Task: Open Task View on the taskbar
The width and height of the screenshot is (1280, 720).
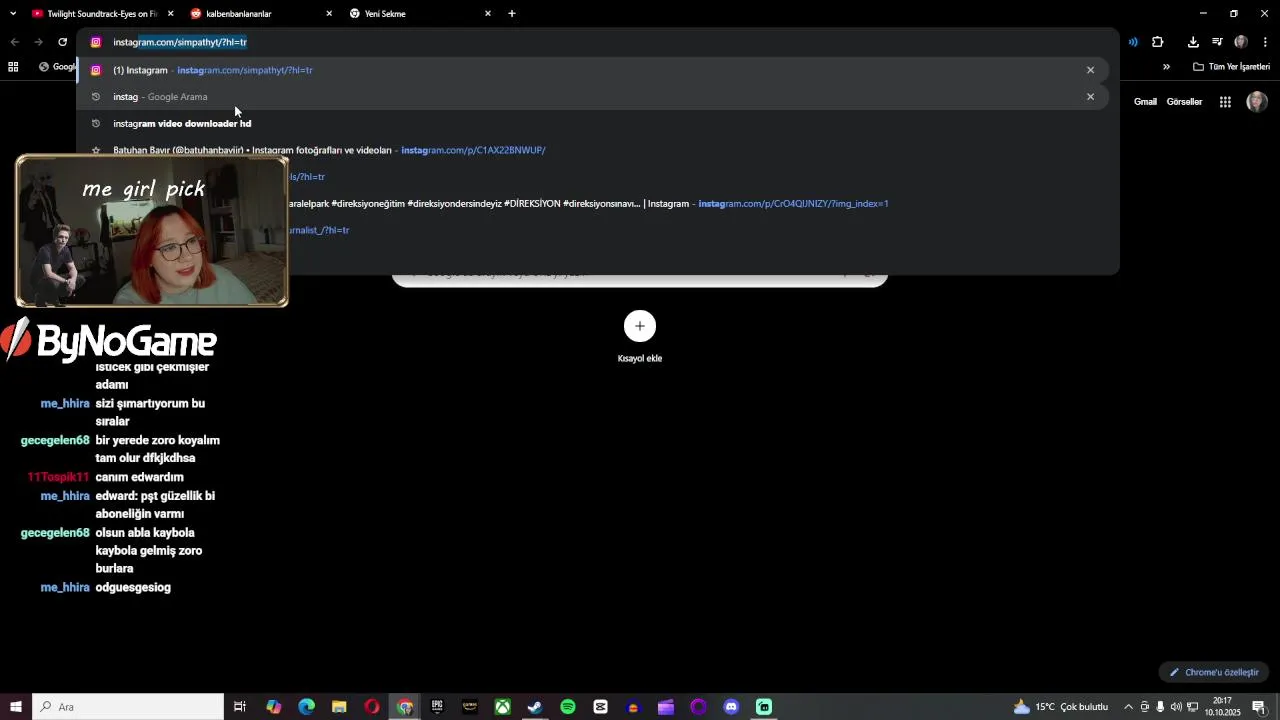Action: pos(240,707)
